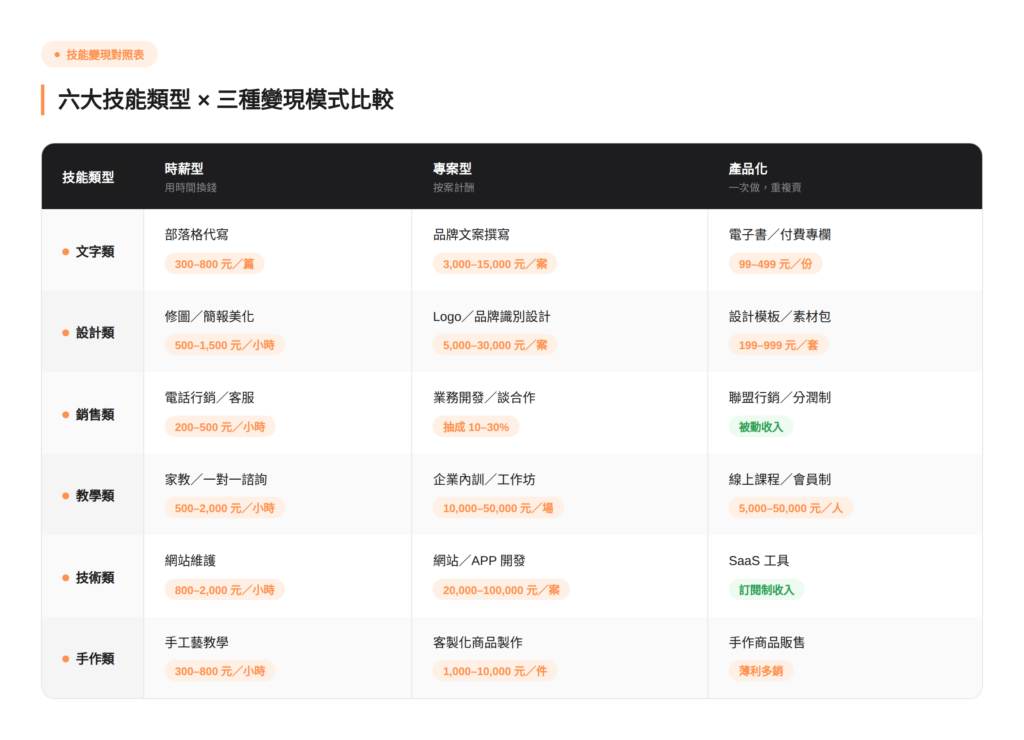Screen dimensions: 1024x740
Task: Select the 產品化 column header
Action: click(x=748, y=169)
